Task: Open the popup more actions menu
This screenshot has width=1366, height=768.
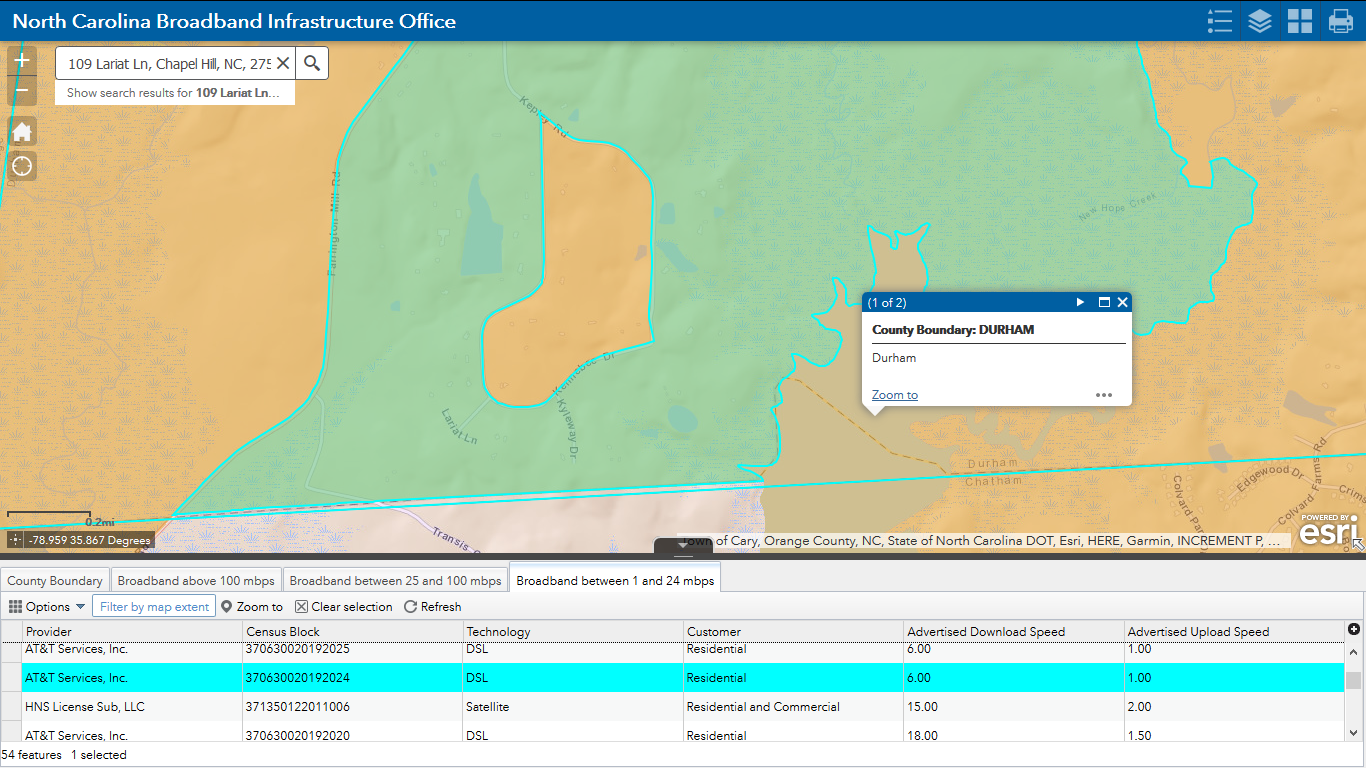Action: coord(1103,395)
